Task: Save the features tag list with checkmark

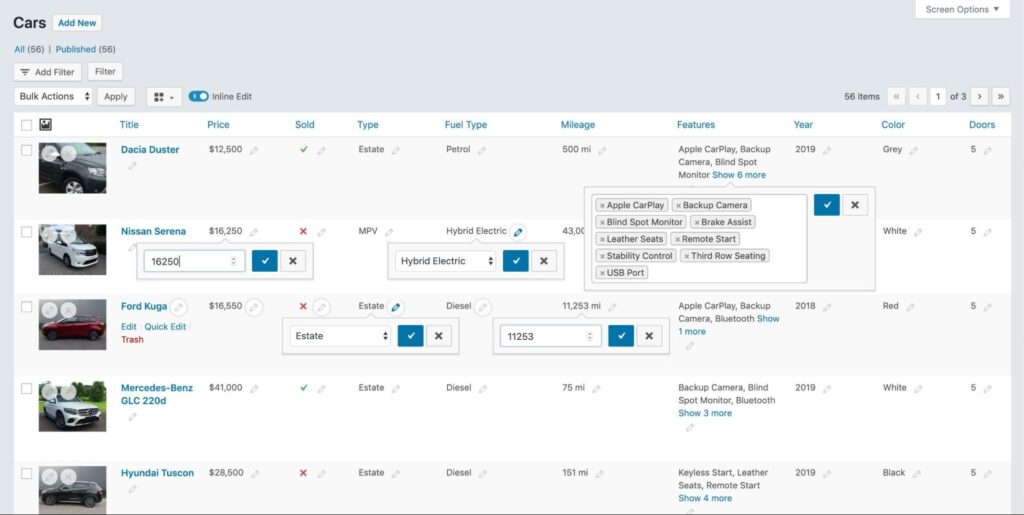Action: pos(826,205)
